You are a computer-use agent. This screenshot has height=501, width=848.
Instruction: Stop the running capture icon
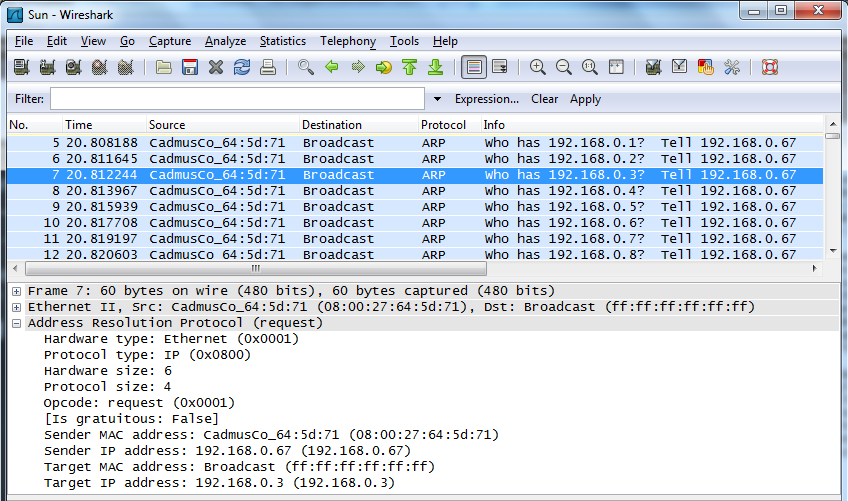[100, 67]
